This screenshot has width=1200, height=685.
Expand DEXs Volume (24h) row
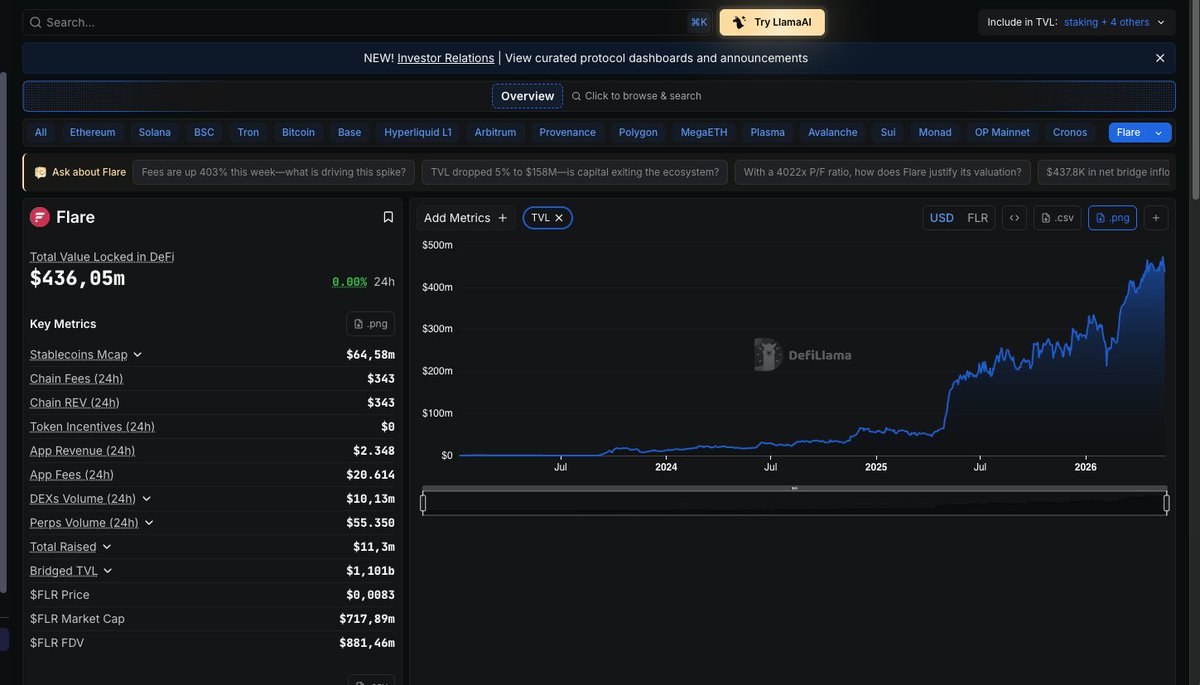tap(146, 499)
